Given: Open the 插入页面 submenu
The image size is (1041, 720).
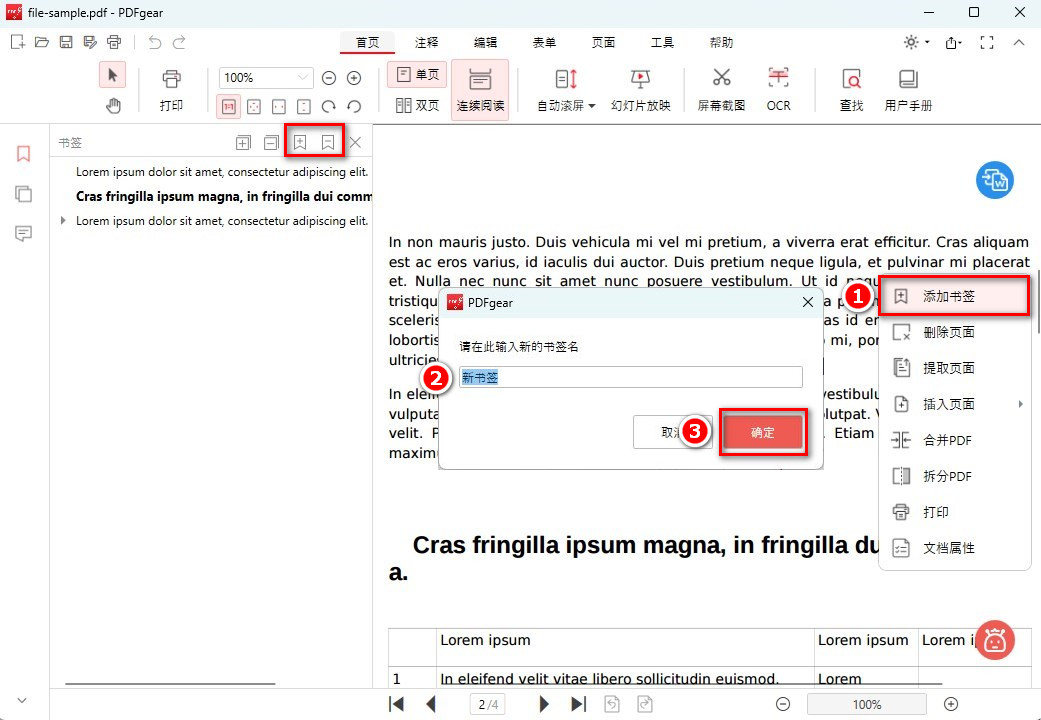Looking at the screenshot, I should click(954, 404).
